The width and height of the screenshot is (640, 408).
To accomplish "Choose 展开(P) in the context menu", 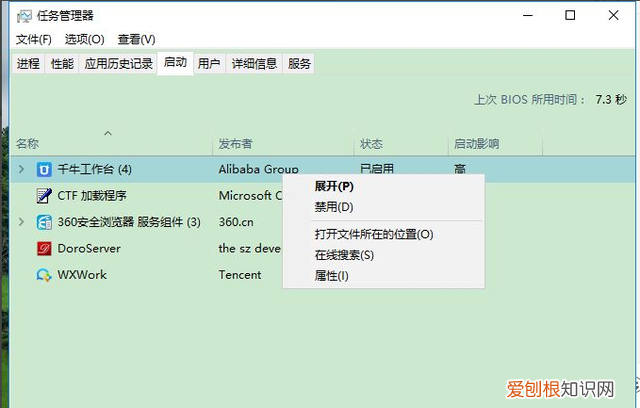I will tap(383, 186).
